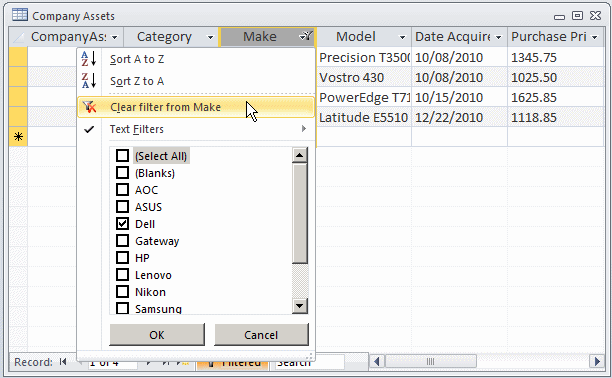
Task: Click the filter list scroll up arrow
Action: [x=300, y=155]
